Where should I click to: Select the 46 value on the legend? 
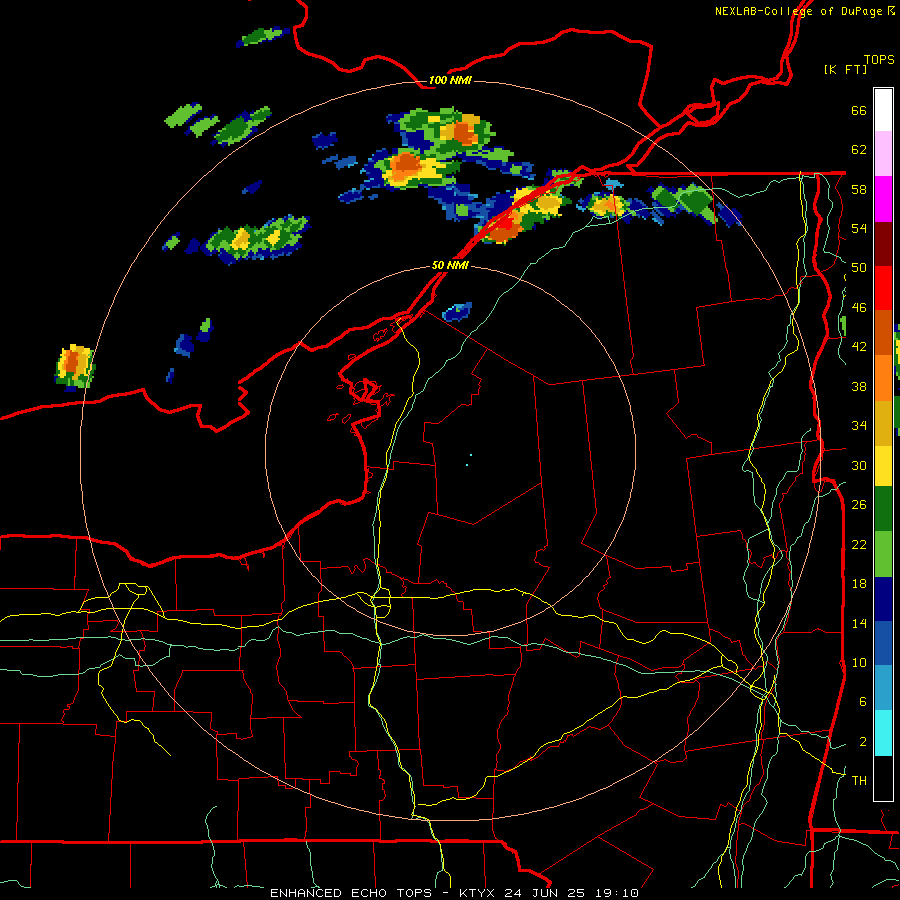[x=859, y=308]
